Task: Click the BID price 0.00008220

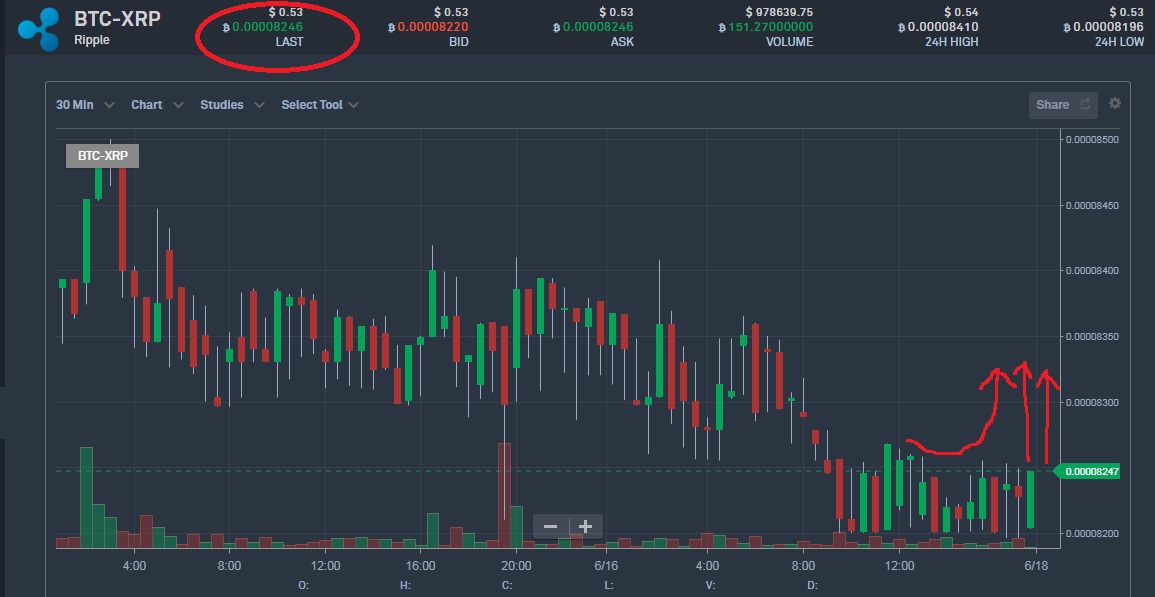Action: [428, 27]
